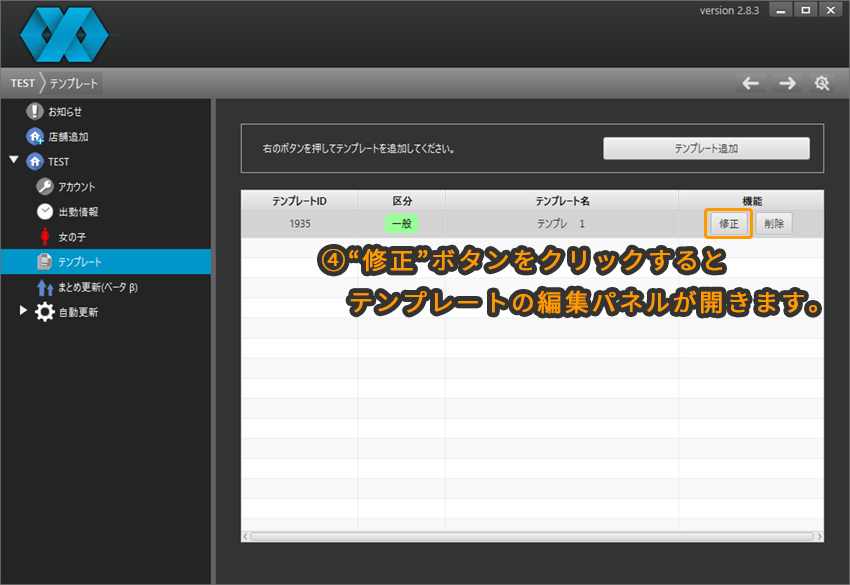This screenshot has width=850, height=585.
Task: Select 店舗追加 in the sidebar
Action: [x=68, y=137]
